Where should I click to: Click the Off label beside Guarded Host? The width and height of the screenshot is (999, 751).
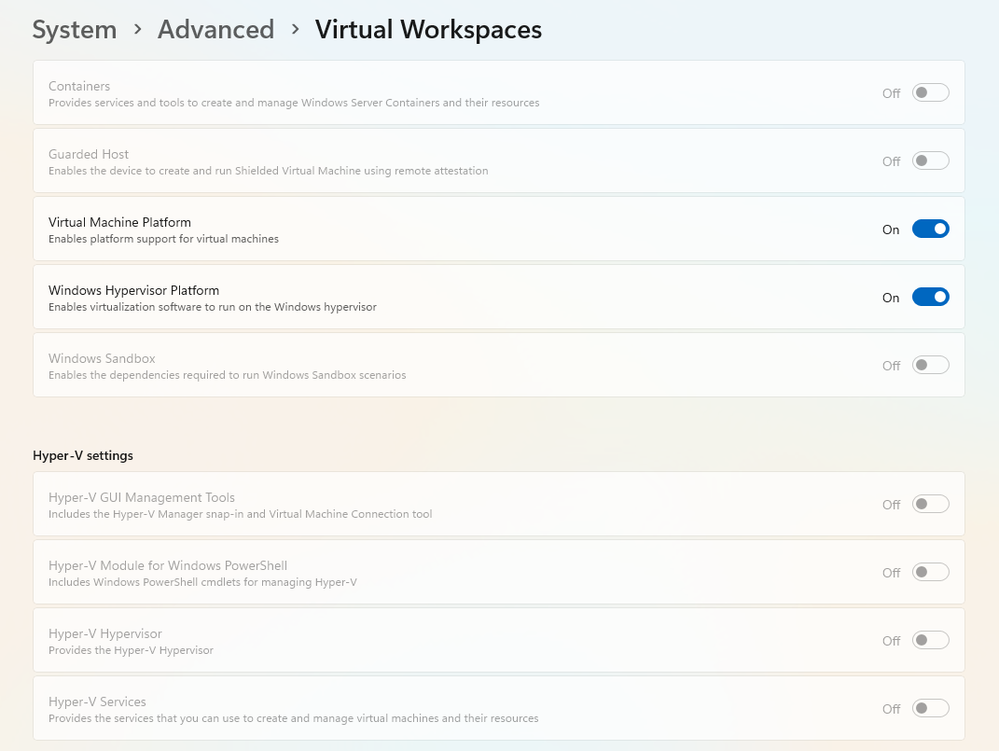(x=891, y=162)
